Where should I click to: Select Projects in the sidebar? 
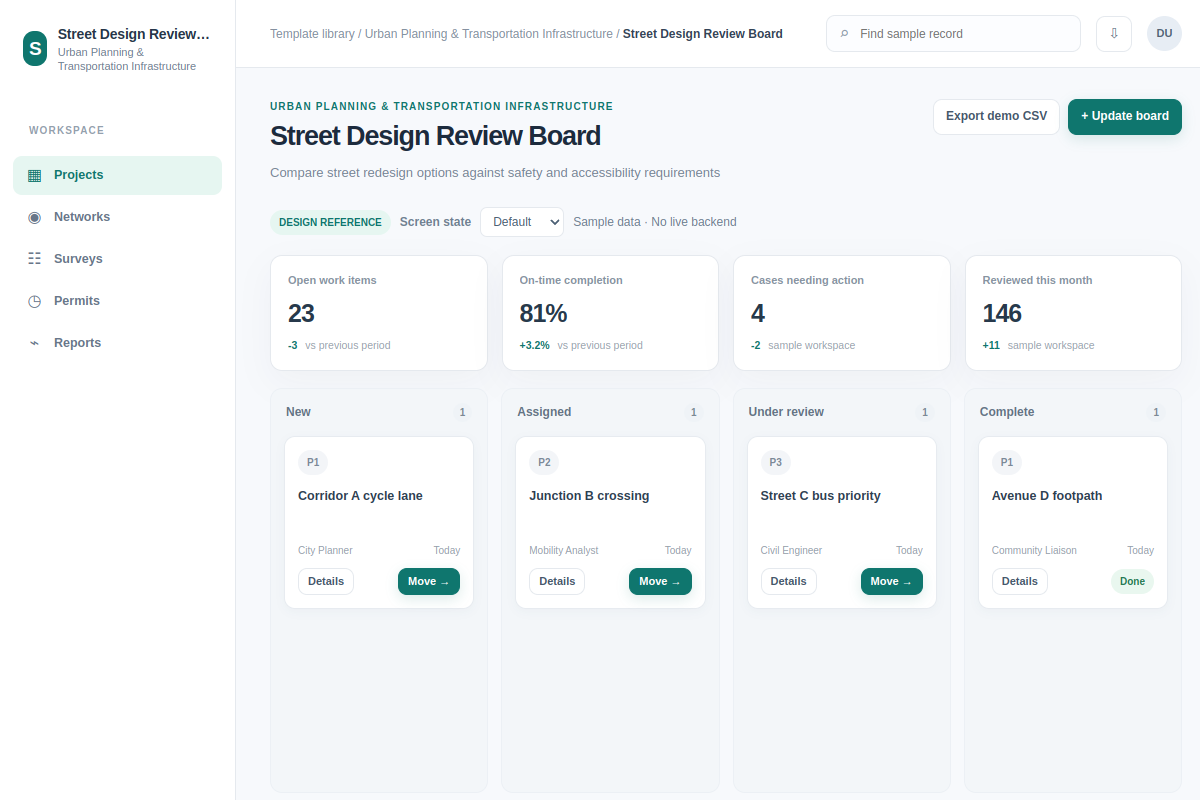117,175
